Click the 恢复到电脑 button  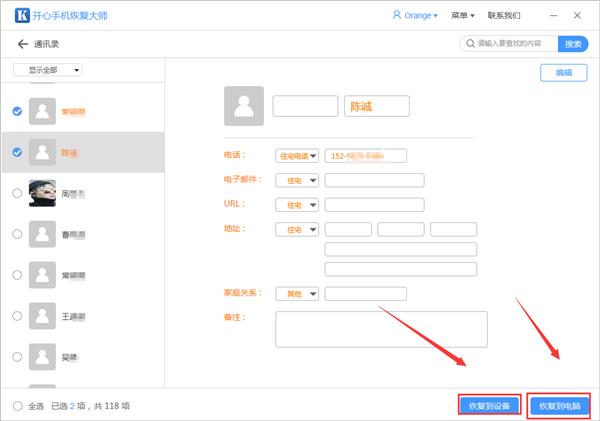[558, 406]
